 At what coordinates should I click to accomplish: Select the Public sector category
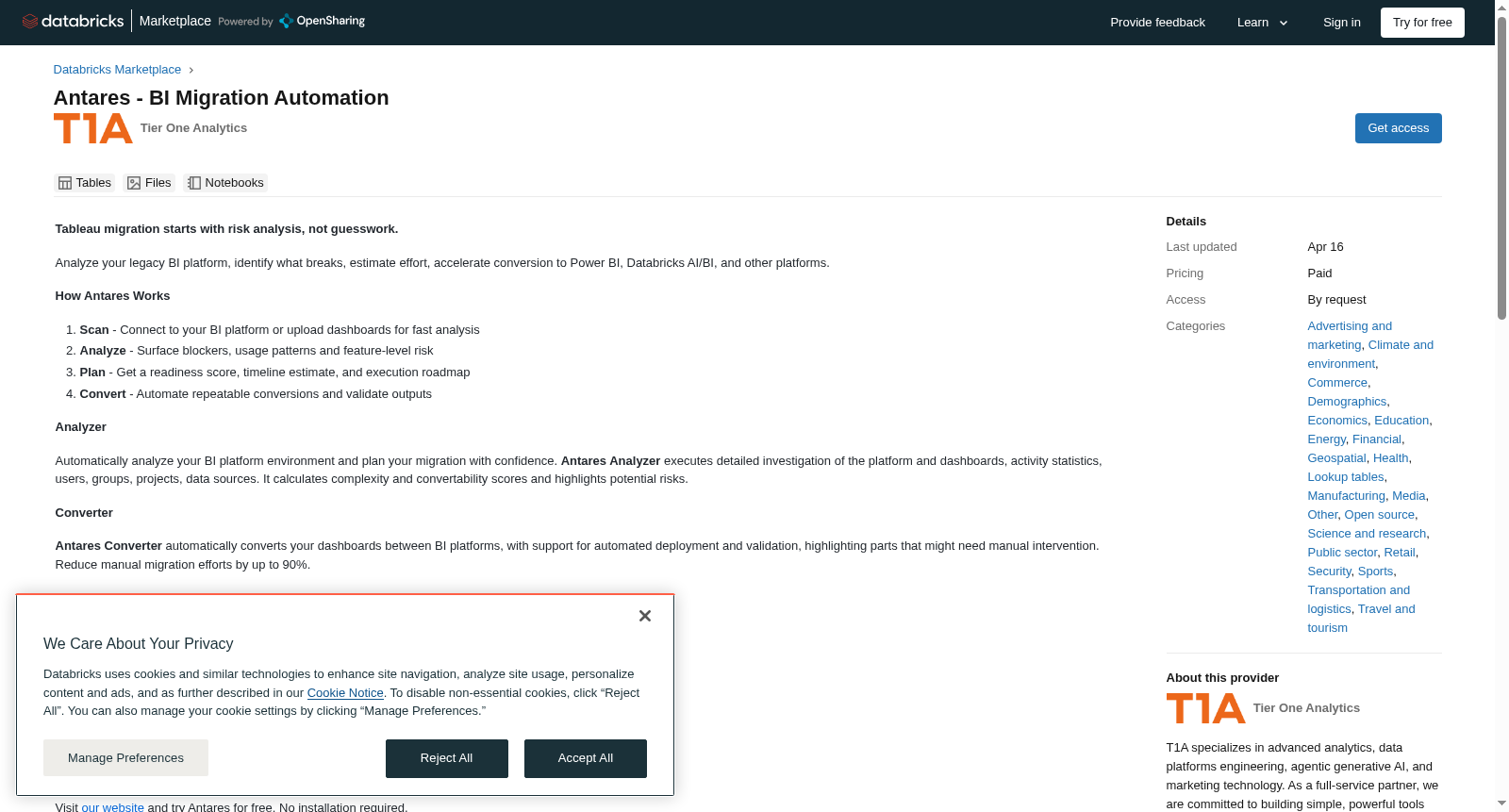click(1342, 553)
